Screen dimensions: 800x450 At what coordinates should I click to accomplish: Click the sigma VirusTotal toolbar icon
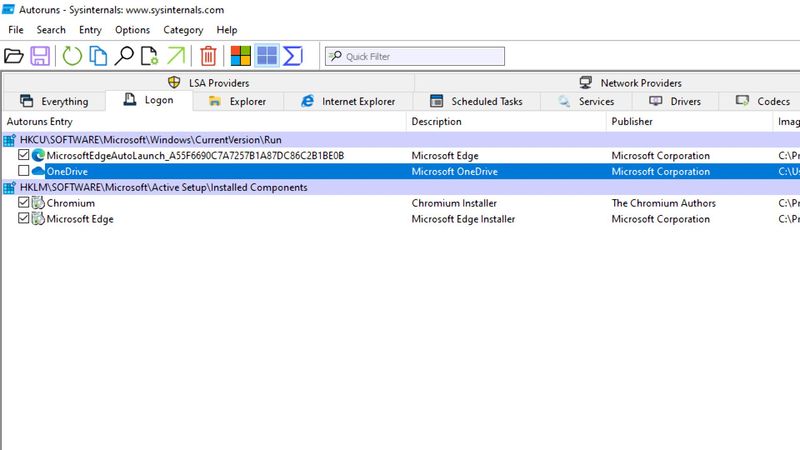[293, 56]
